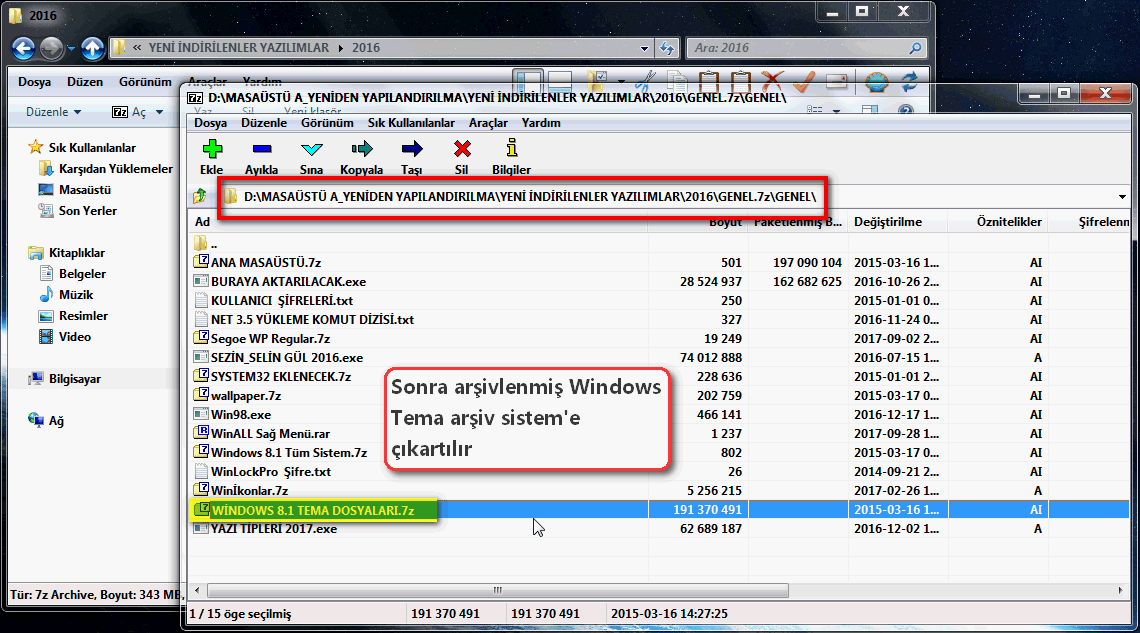The image size is (1140, 633).
Task: Expand the 7-Zip address bar path dropdown
Action: point(1122,197)
